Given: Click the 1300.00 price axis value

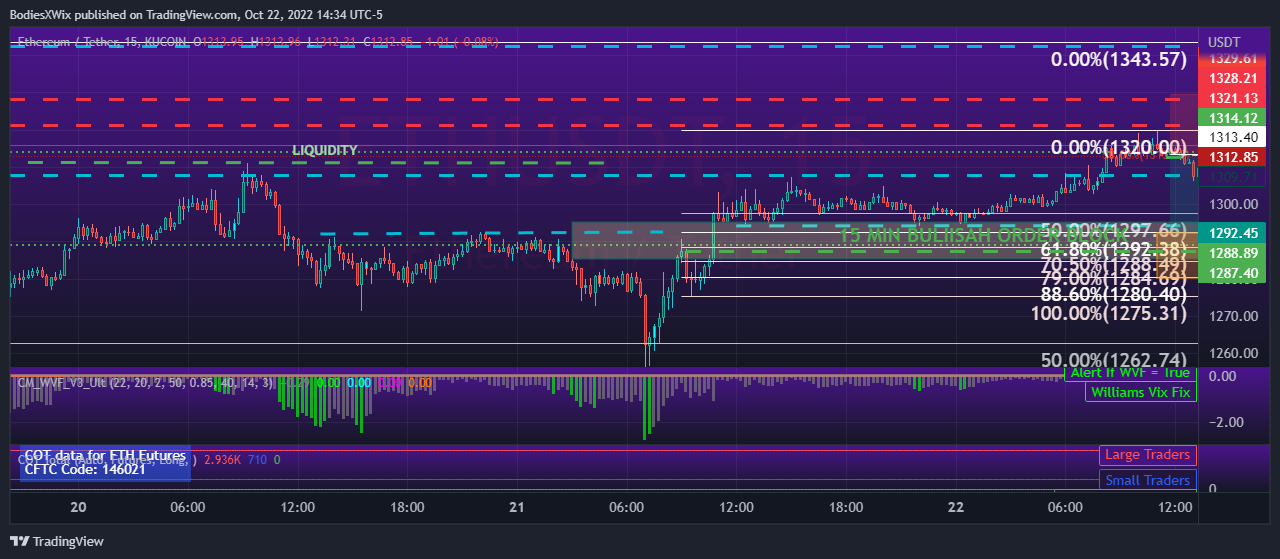Looking at the screenshot, I should click(1232, 203).
